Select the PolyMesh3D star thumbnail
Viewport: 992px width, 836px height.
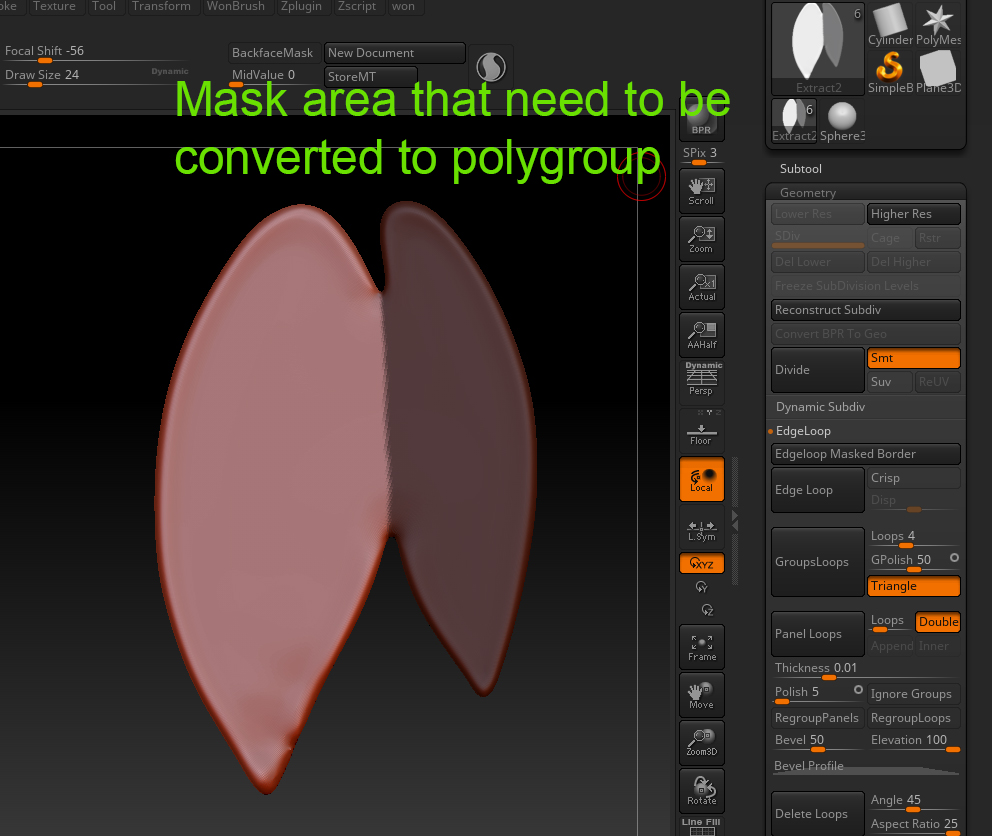point(937,18)
